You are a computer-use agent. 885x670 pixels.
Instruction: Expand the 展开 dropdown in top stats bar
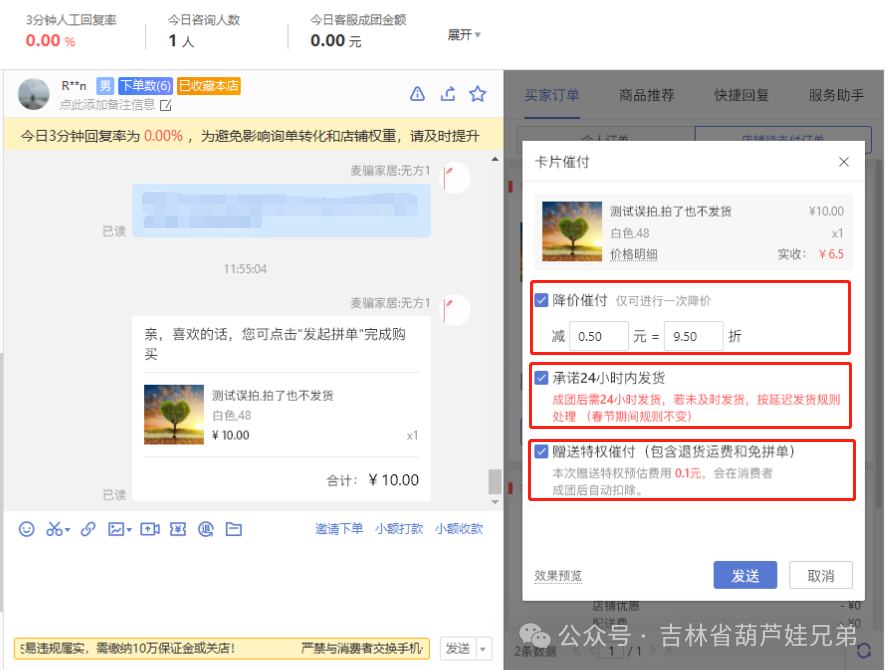tap(462, 32)
